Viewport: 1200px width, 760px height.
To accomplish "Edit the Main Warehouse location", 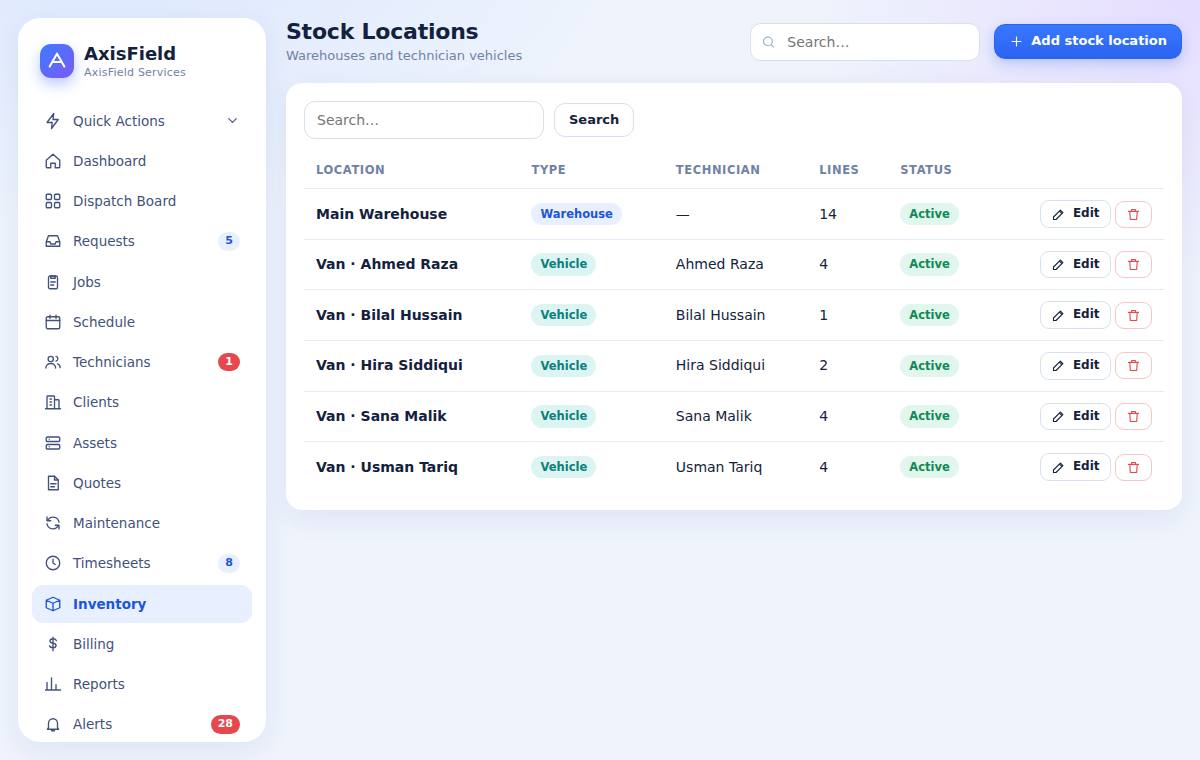I will pyautogui.click(x=1075, y=214).
